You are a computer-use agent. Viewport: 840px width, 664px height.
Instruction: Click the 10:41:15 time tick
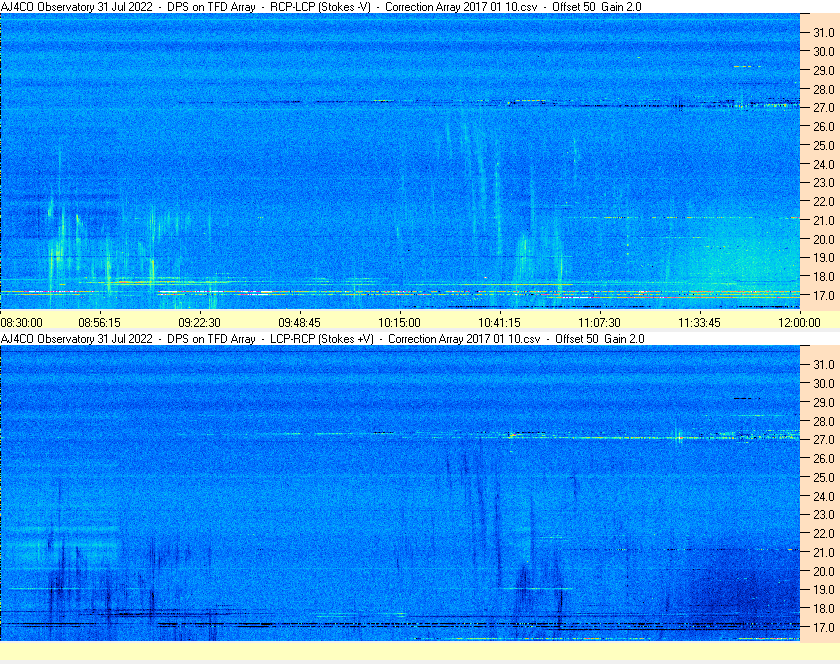[x=499, y=323]
